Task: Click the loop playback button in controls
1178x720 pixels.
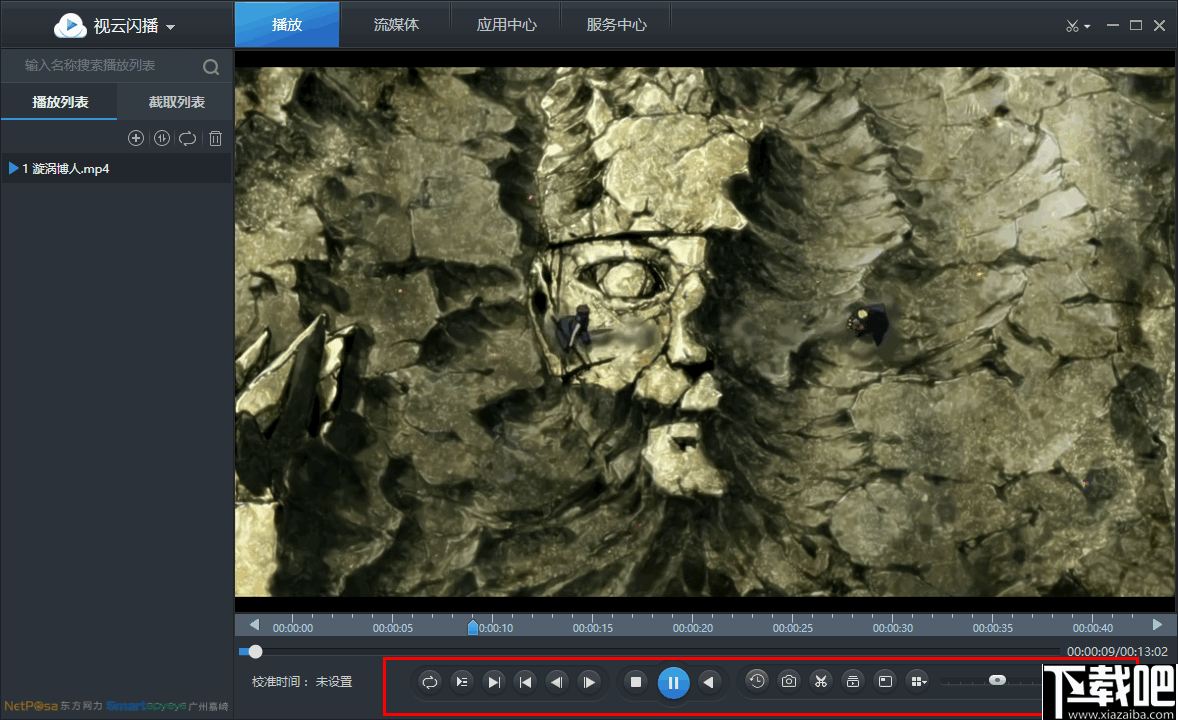Action: [x=430, y=682]
